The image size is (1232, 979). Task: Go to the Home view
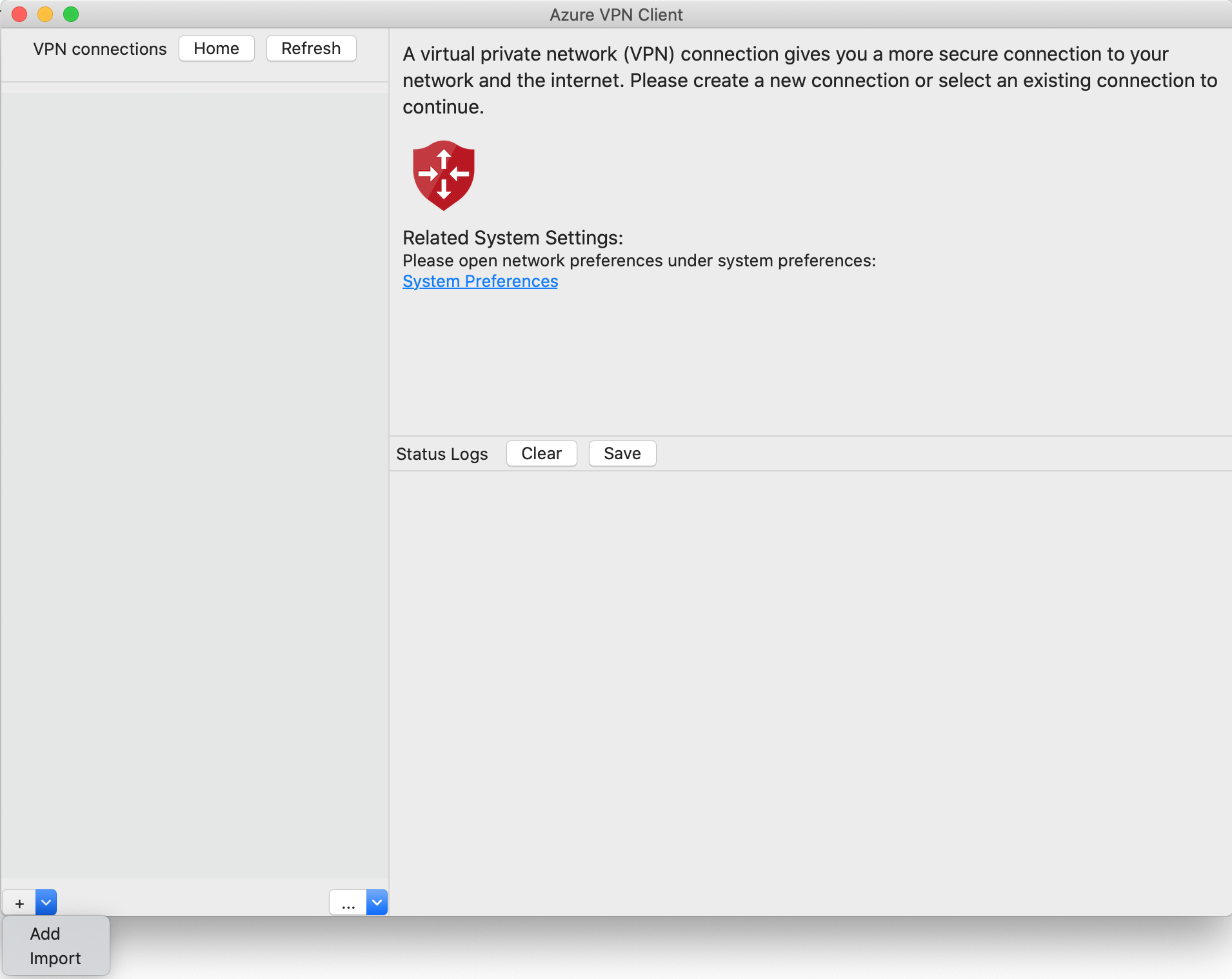(x=217, y=48)
